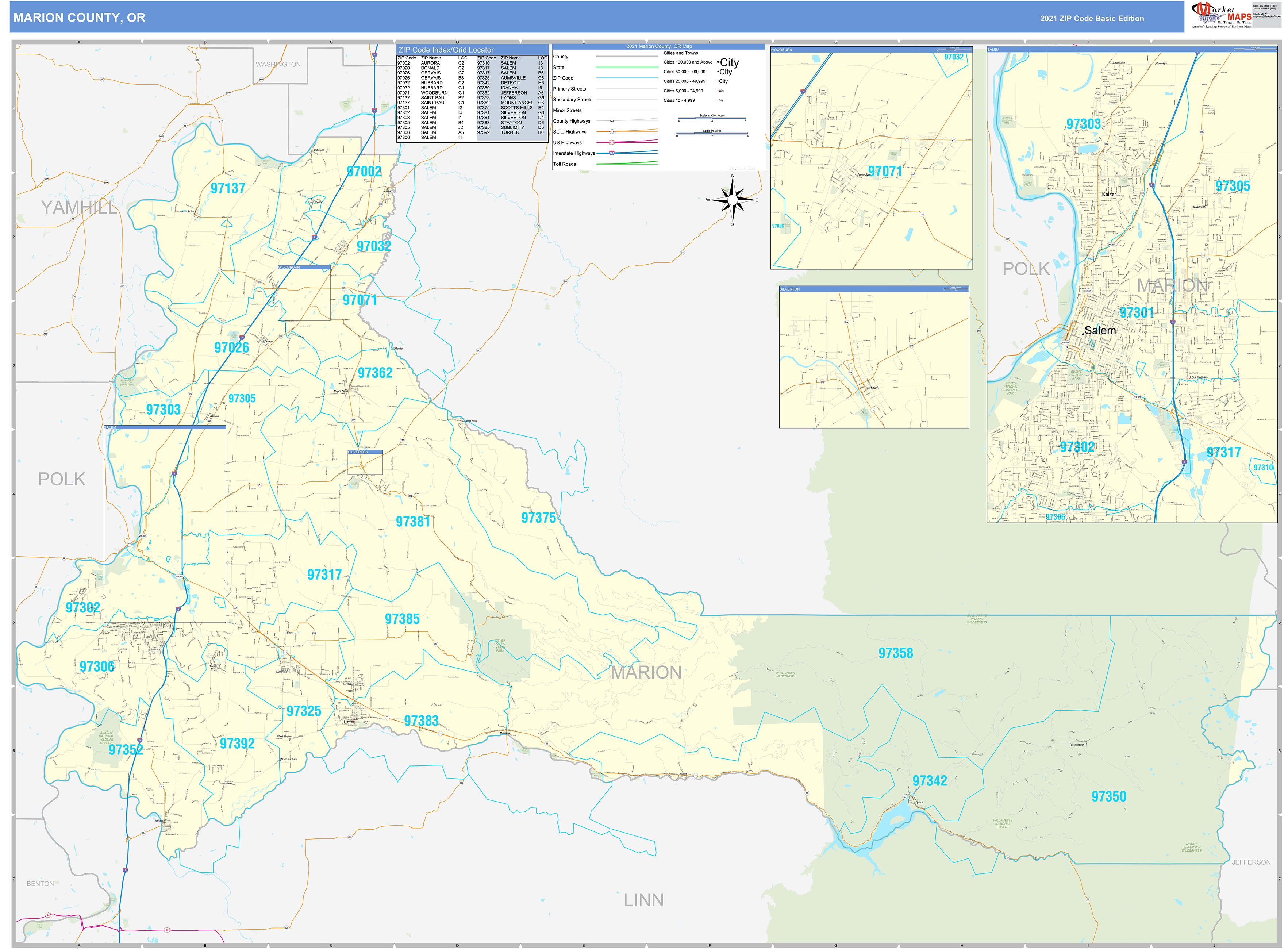This screenshot has width=1288, height=949.
Task: Click the 'Minor Streets' legend entry
Action: [x=605, y=110]
